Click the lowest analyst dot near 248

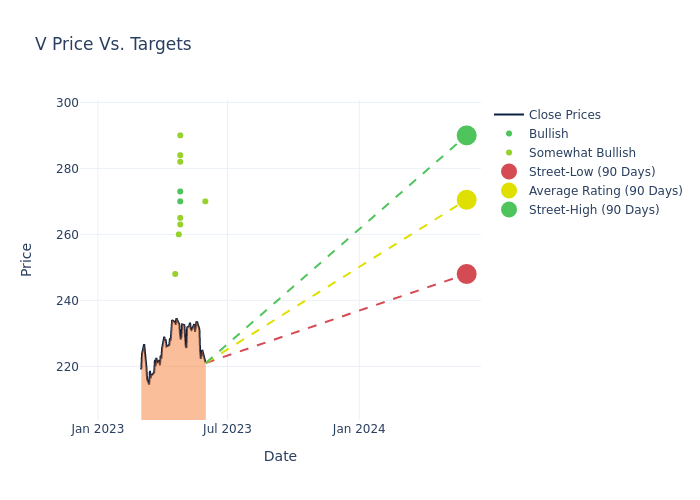tap(175, 274)
